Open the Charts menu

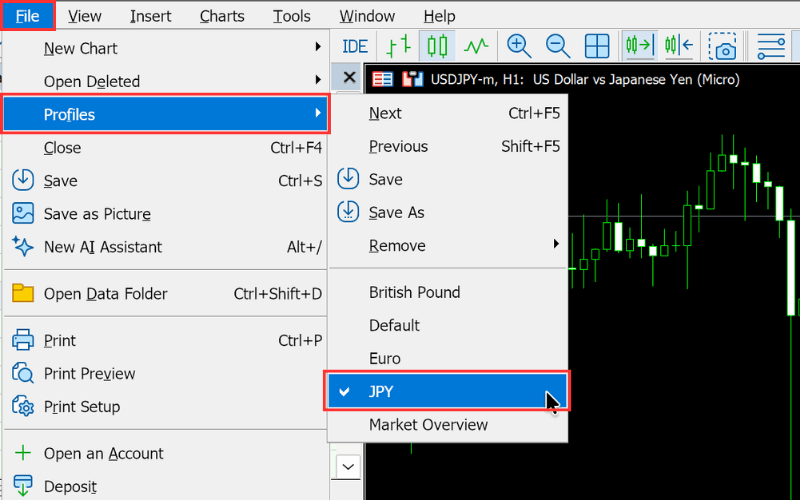(222, 16)
